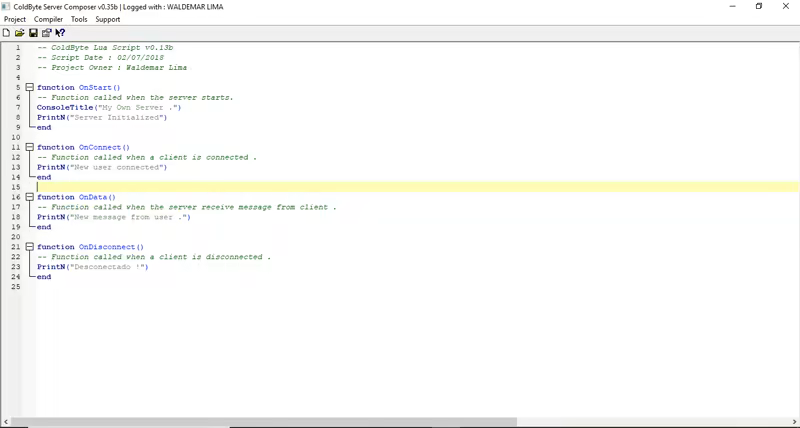Click line number 25 in the gutter
This screenshot has height=428, width=800.
16,287
